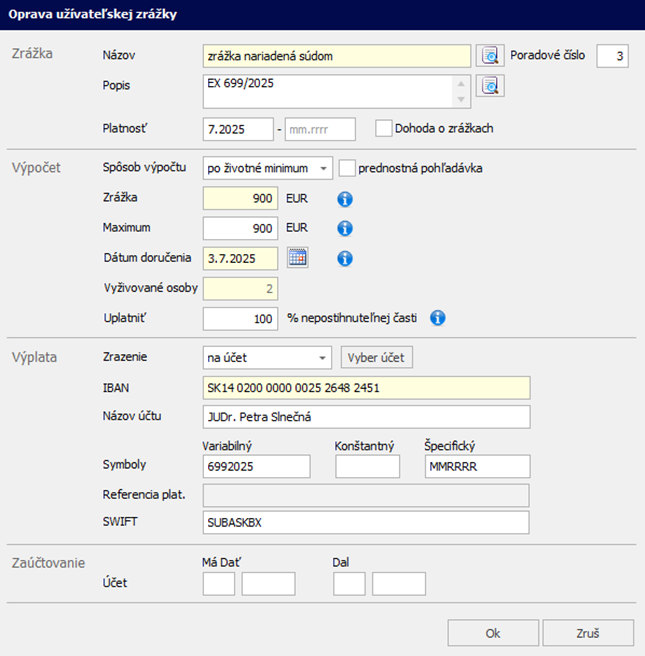Viewport: 645px width, 656px height.
Task: Click Platnosť start field 7.2025
Action: pyautogui.click(x=238, y=129)
